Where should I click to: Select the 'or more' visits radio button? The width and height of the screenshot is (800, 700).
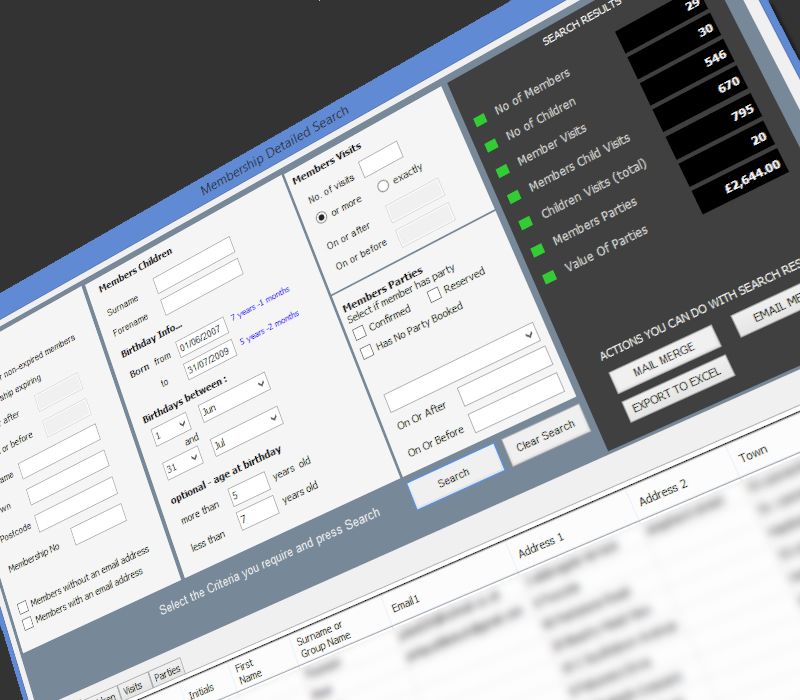coord(321,217)
